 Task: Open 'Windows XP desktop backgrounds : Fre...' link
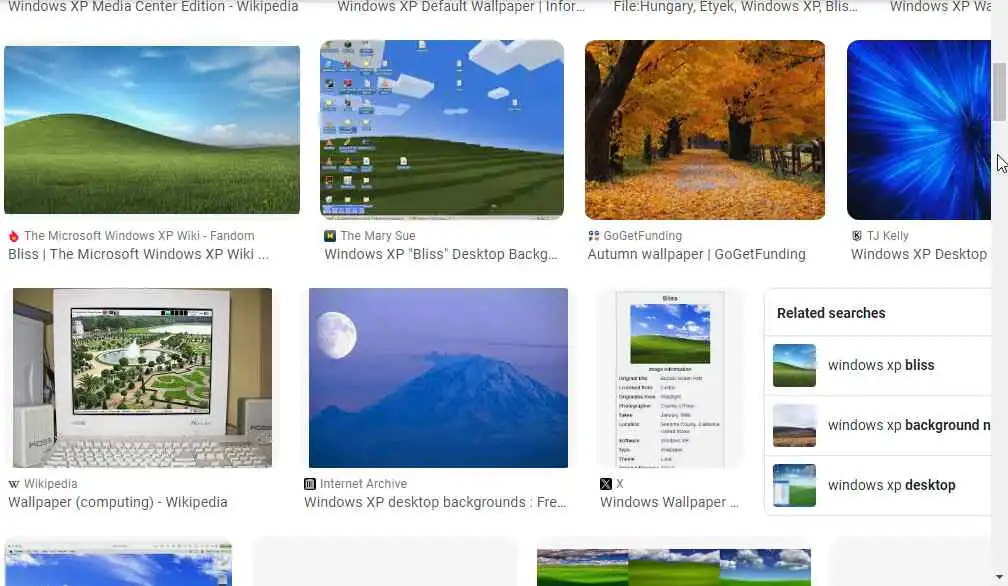tap(435, 502)
